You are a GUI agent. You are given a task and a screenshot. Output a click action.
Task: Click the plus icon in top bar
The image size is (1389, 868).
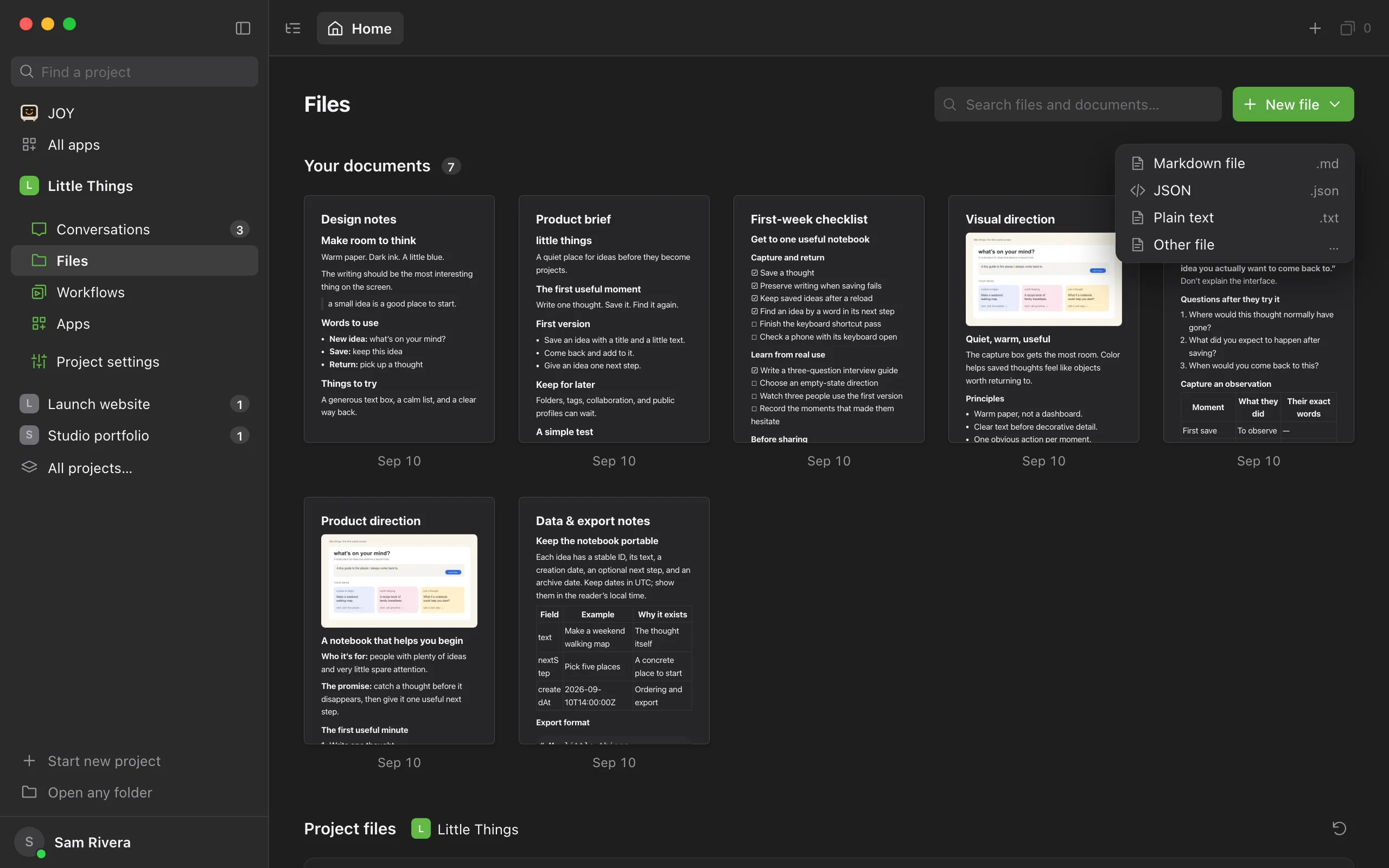[1314, 28]
